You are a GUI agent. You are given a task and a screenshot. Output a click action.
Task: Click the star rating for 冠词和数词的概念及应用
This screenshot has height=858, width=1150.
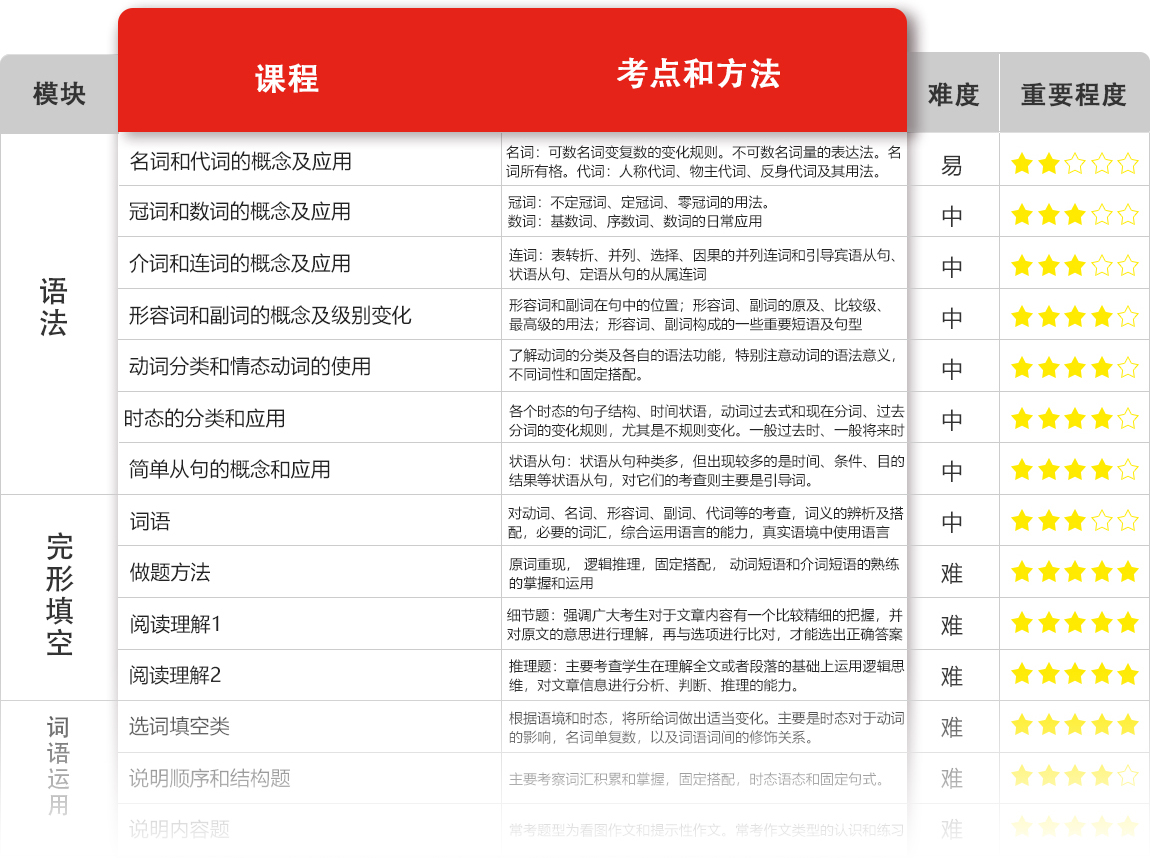point(1074,215)
